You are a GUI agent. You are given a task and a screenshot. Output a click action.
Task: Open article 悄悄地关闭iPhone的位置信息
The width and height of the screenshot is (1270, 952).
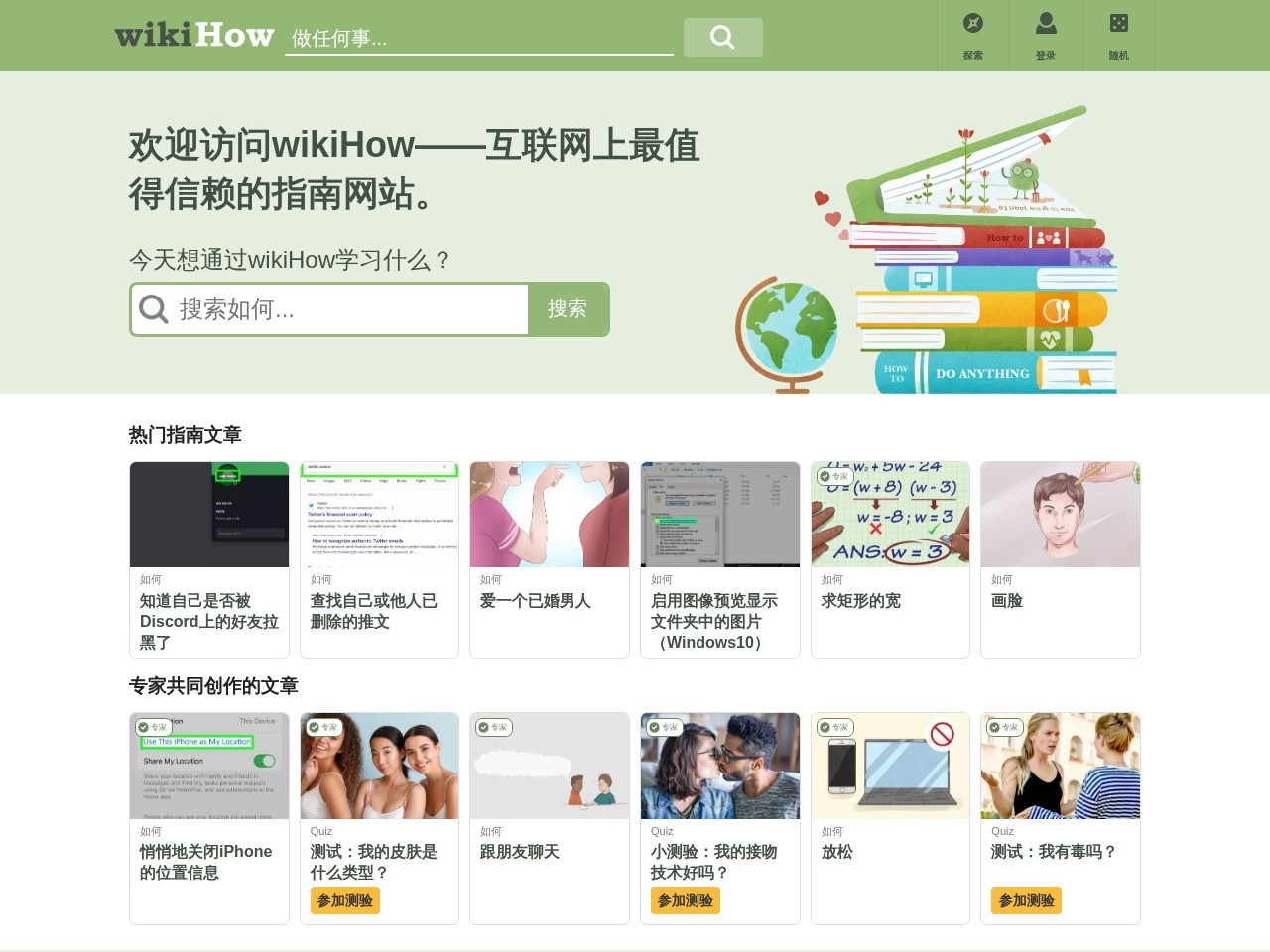pos(206,862)
